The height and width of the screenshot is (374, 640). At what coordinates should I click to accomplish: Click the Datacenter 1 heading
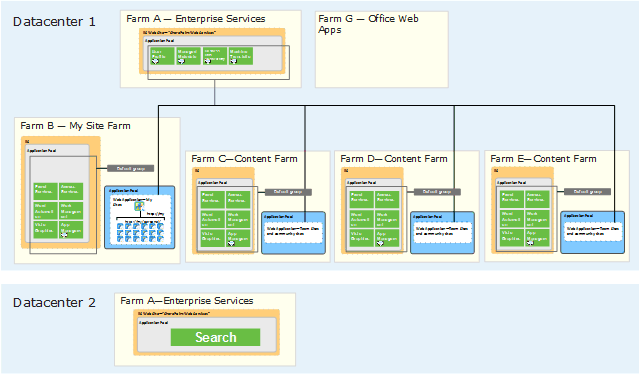[54, 22]
